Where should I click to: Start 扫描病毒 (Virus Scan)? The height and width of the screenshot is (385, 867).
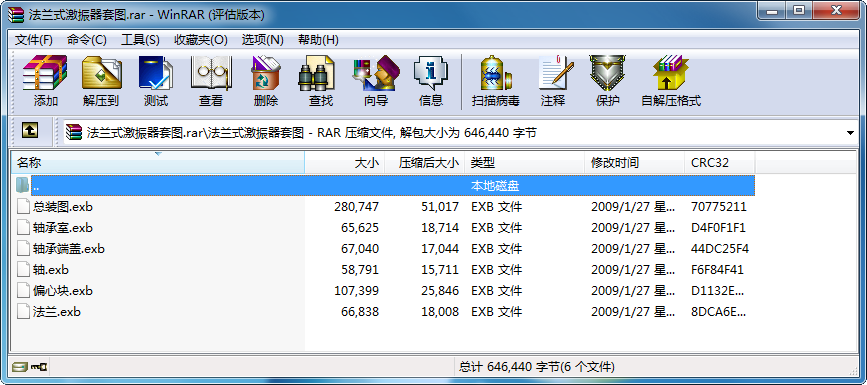[495, 81]
